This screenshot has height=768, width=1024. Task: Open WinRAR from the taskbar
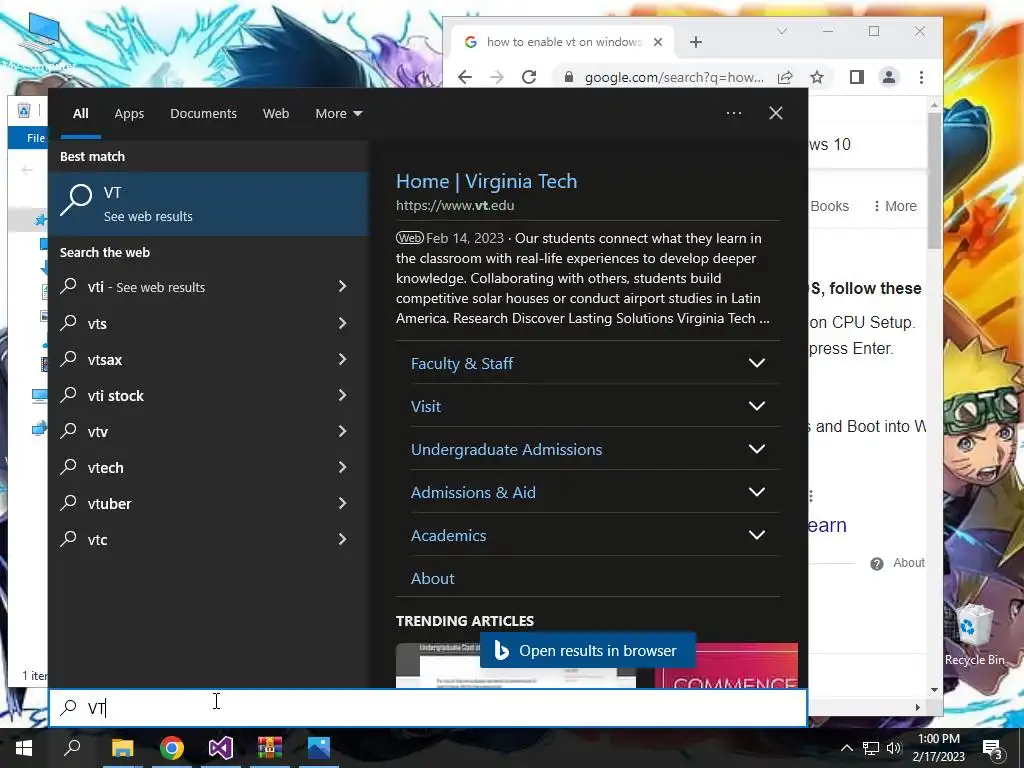[269, 748]
